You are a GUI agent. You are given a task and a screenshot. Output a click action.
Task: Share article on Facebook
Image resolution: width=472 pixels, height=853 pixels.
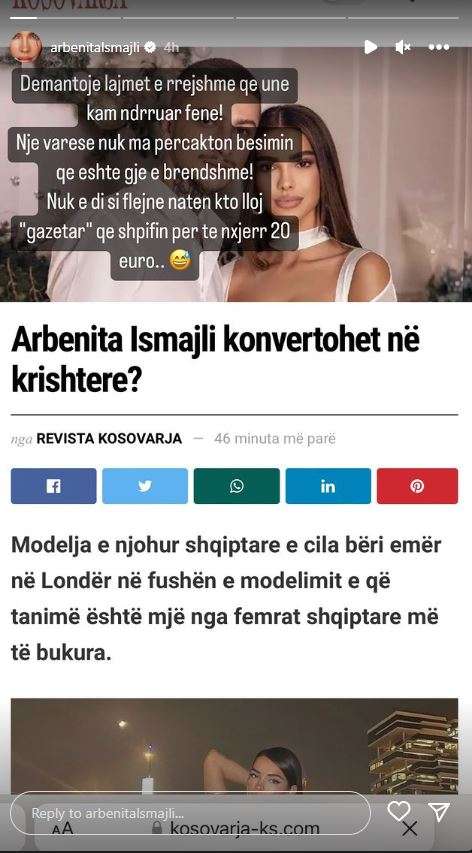point(53,486)
